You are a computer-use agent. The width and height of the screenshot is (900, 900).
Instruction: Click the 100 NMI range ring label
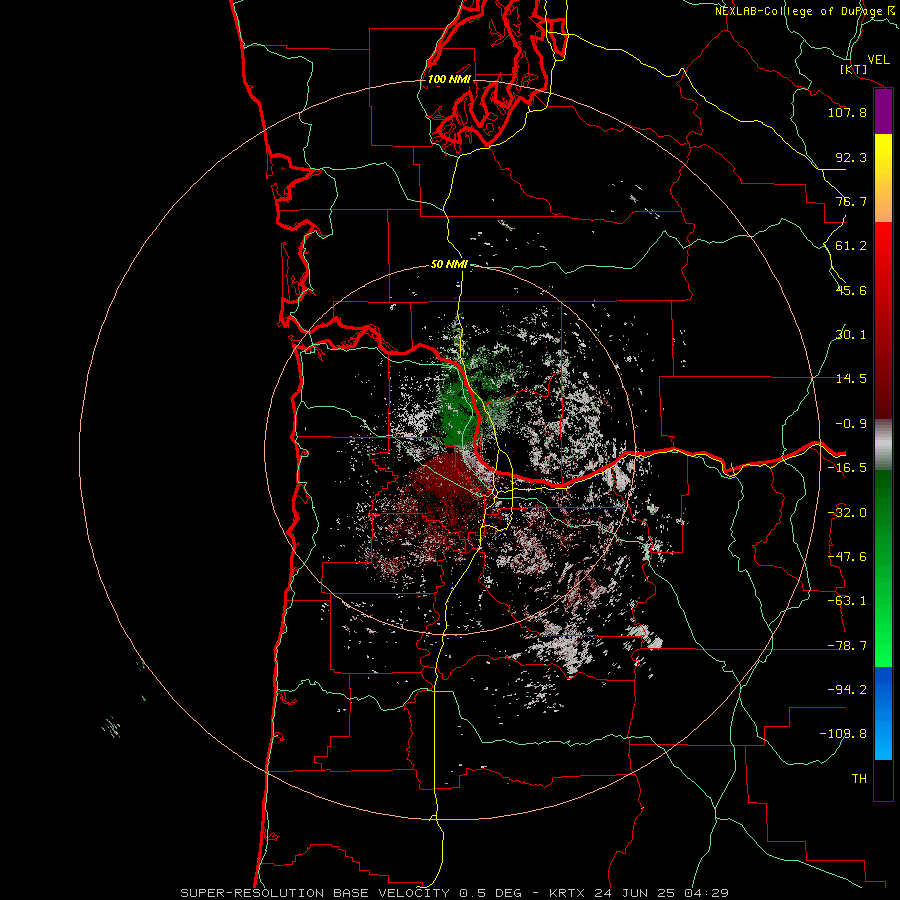tap(449, 79)
